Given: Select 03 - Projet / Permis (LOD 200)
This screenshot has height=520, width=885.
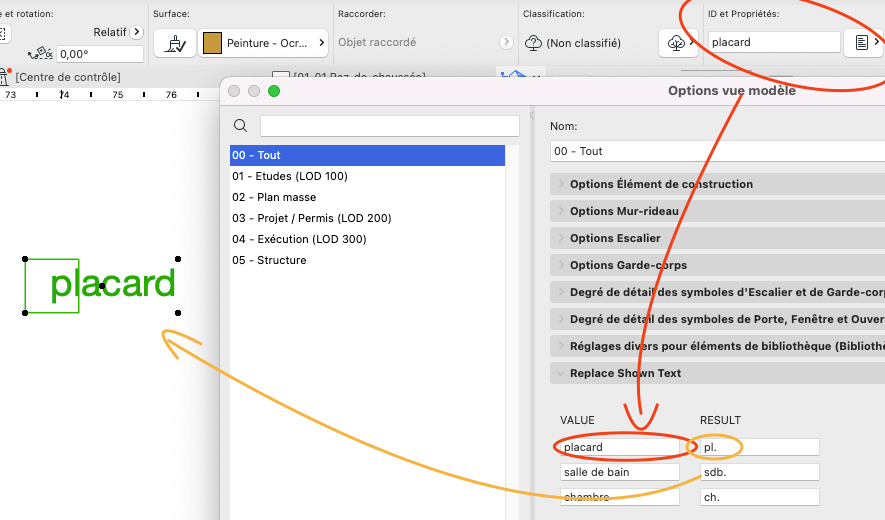Looking at the screenshot, I should tap(367, 218).
